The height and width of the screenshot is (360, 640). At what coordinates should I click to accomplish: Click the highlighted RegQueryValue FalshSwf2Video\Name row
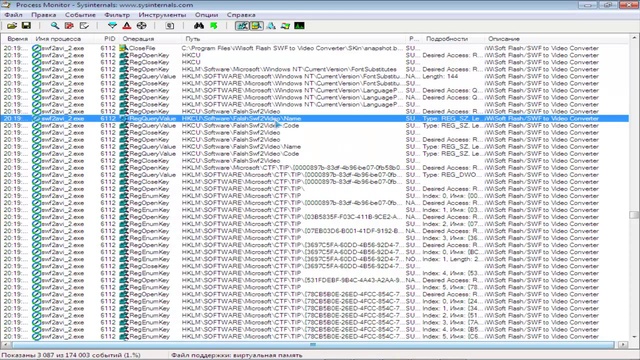tap(315, 118)
